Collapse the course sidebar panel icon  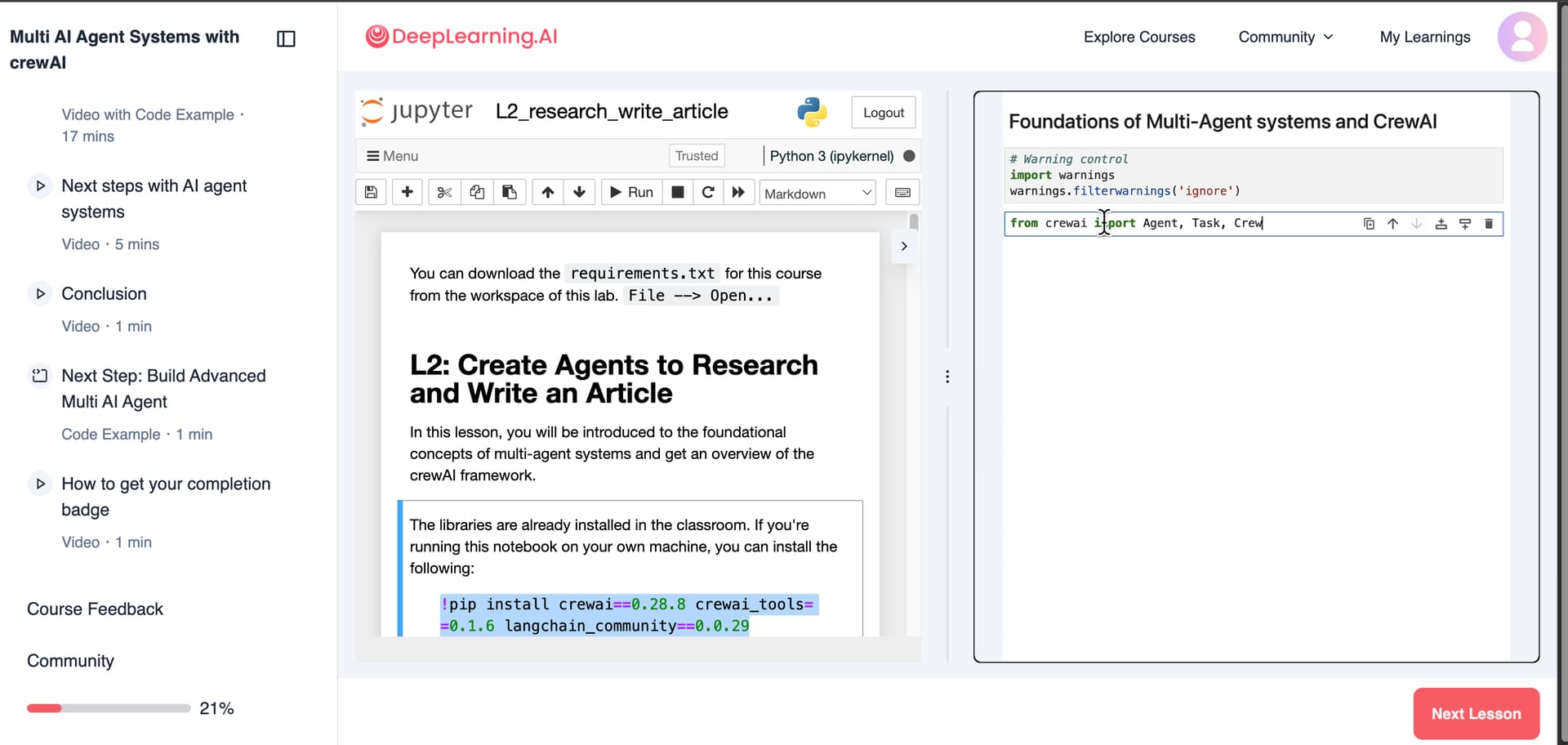coord(286,38)
